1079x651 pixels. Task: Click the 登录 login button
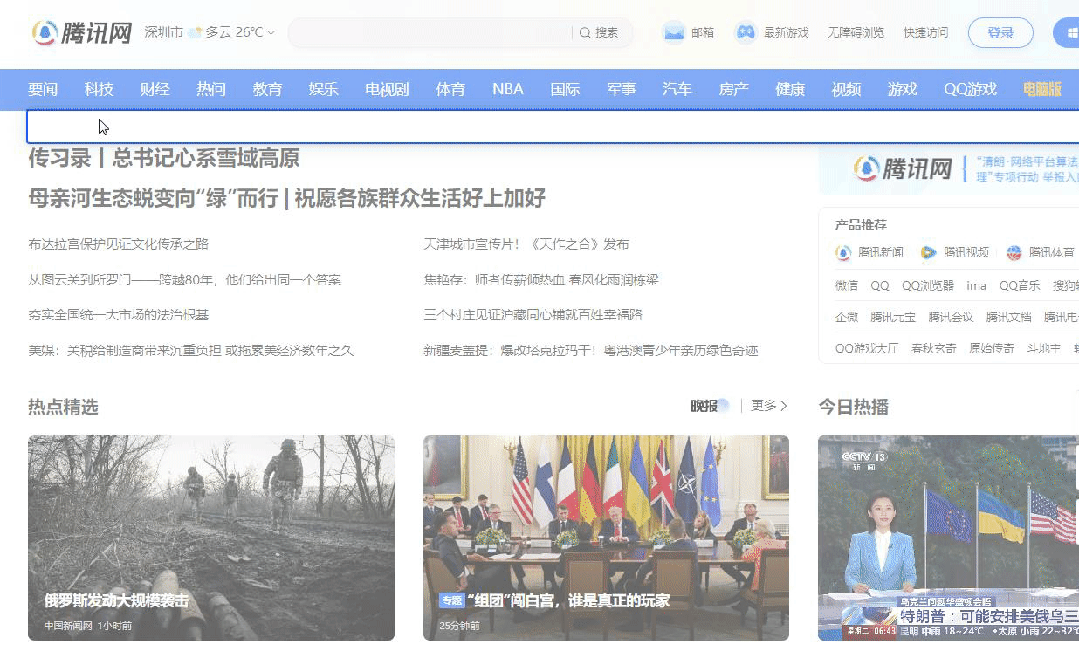1001,32
